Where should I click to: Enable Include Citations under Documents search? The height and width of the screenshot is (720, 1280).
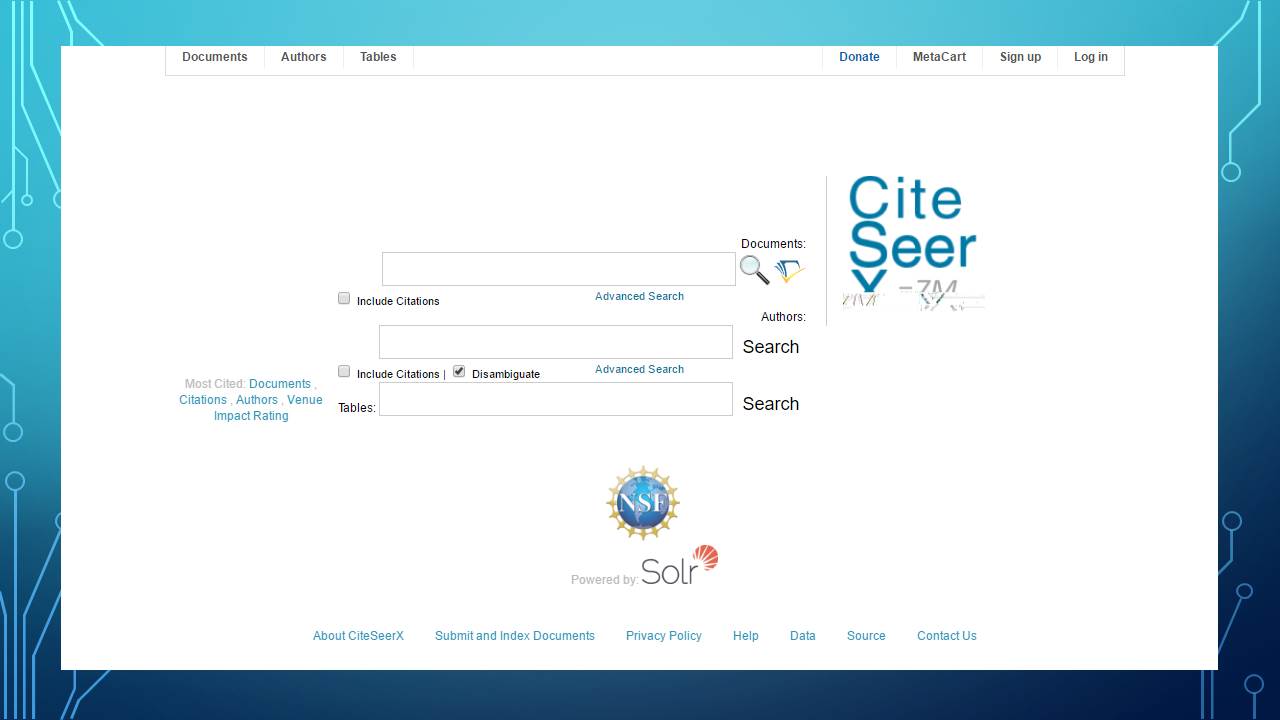[344, 298]
